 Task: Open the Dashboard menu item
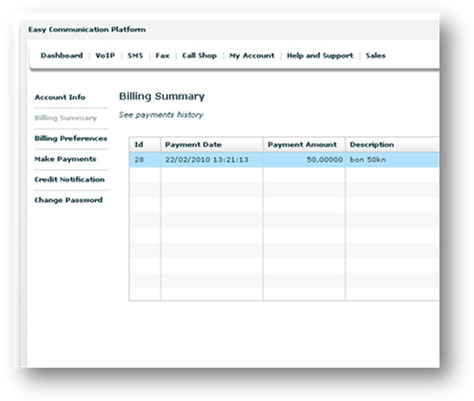[x=62, y=56]
